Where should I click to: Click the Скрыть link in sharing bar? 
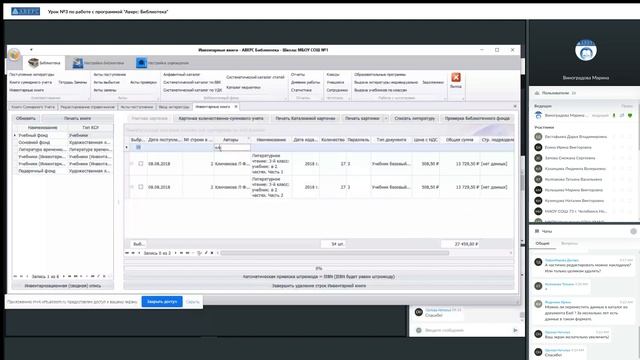coord(193,302)
